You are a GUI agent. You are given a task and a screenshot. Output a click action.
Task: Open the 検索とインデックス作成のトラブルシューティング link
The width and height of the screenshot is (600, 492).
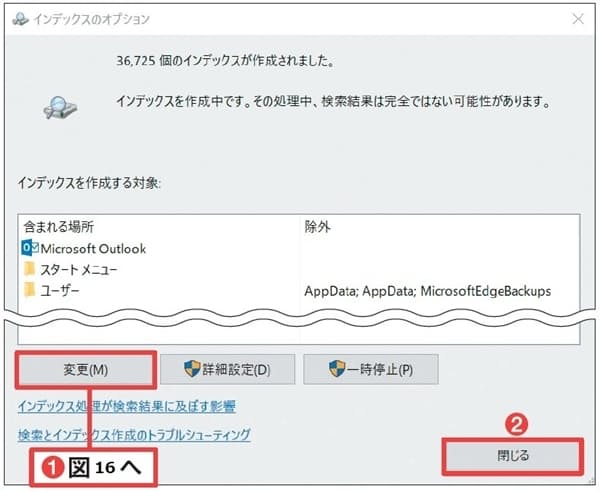(133, 435)
